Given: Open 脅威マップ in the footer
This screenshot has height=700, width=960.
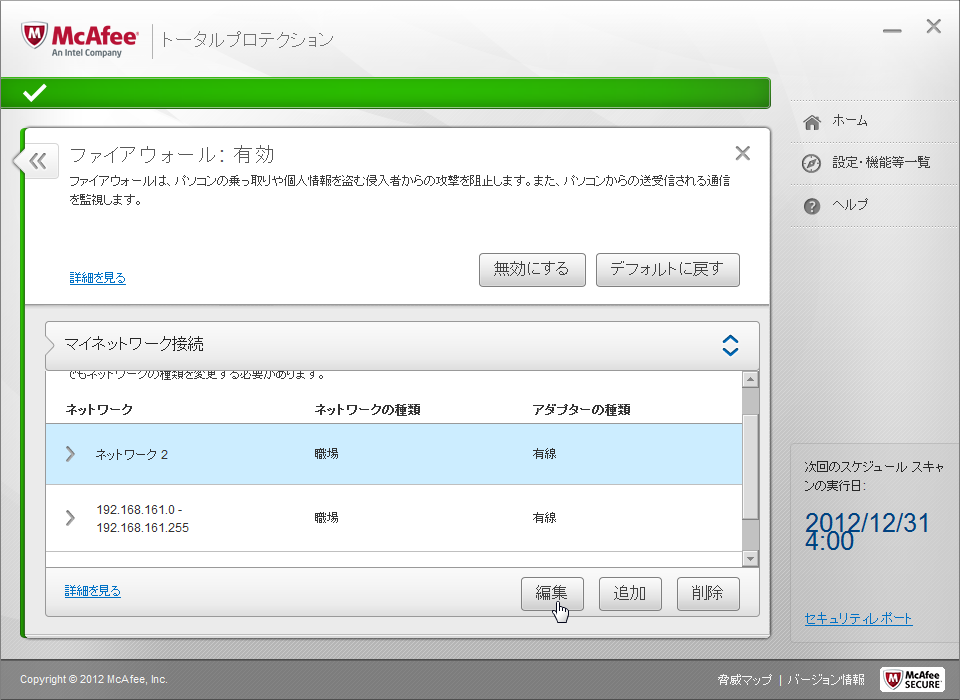Looking at the screenshot, I should point(744,679).
